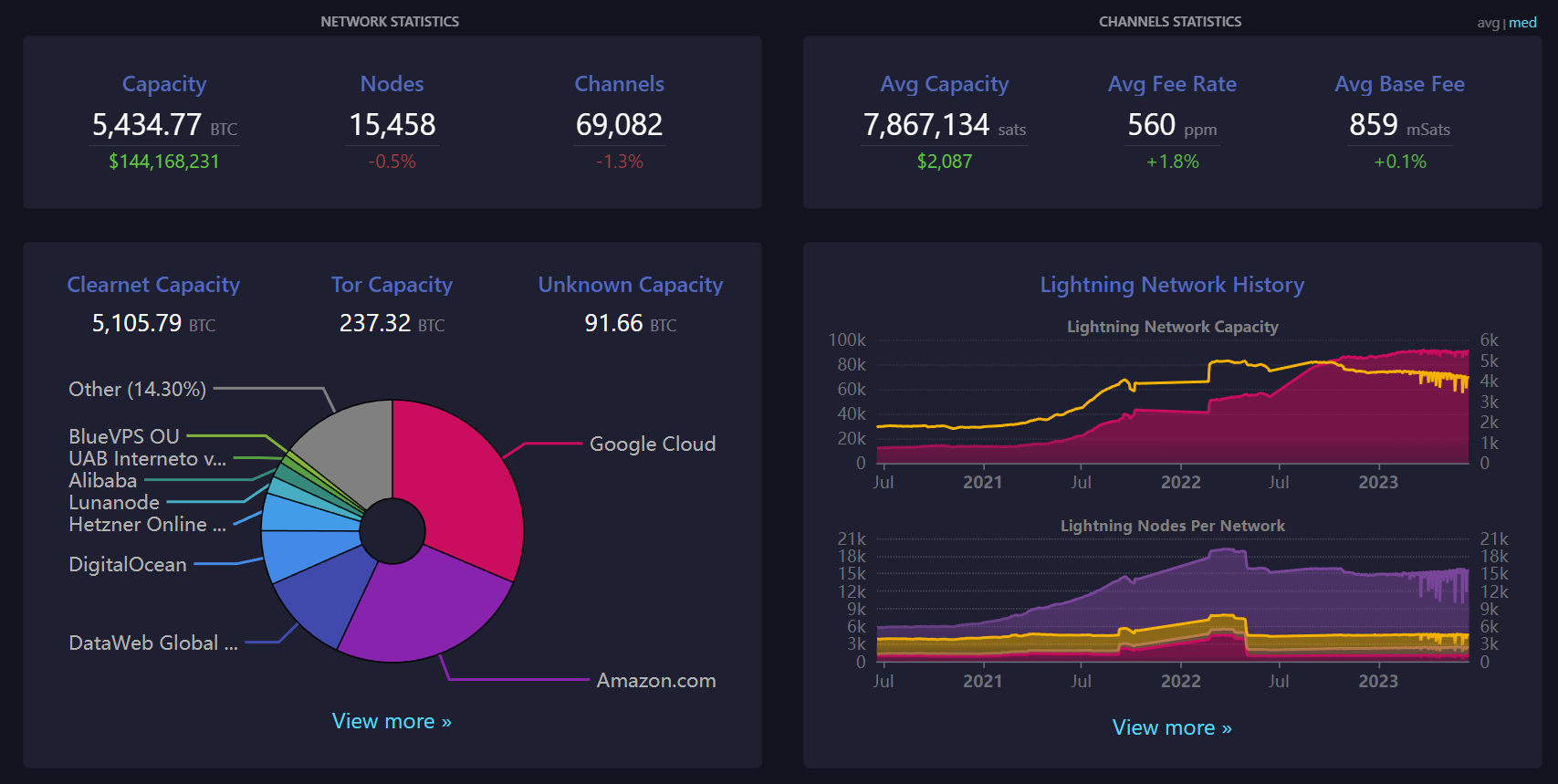This screenshot has width=1558, height=784.
Task: Switch channel statistics to med
Action: coord(1522,23)
